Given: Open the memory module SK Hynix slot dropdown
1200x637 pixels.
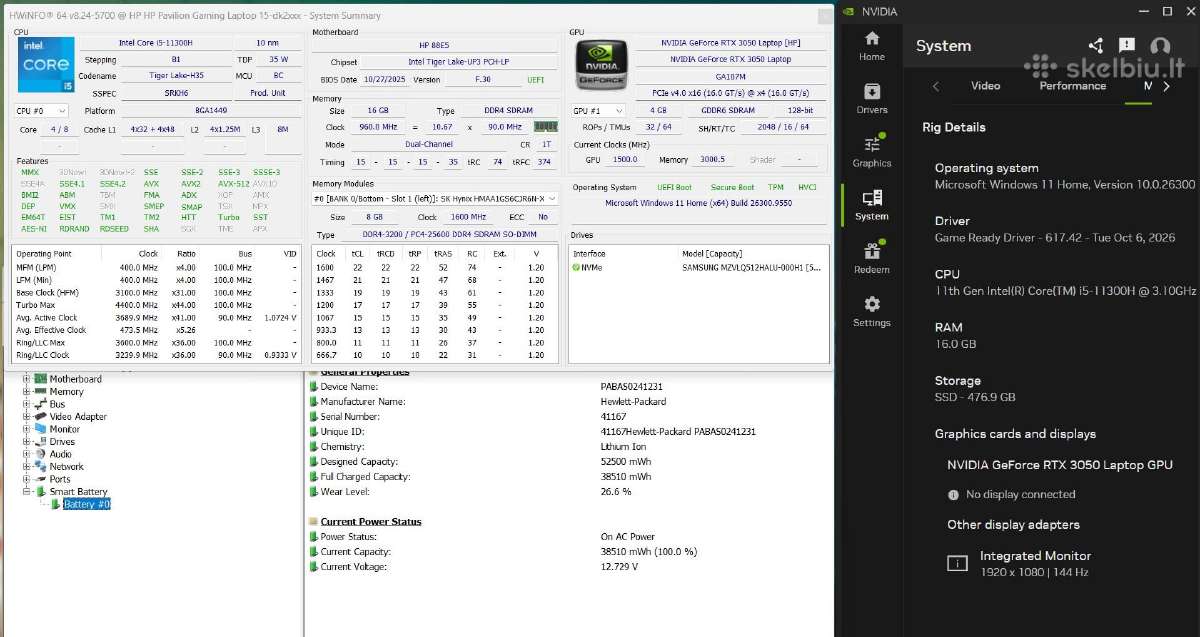Looking at the screenshot, I should click(x=435, y=198).
